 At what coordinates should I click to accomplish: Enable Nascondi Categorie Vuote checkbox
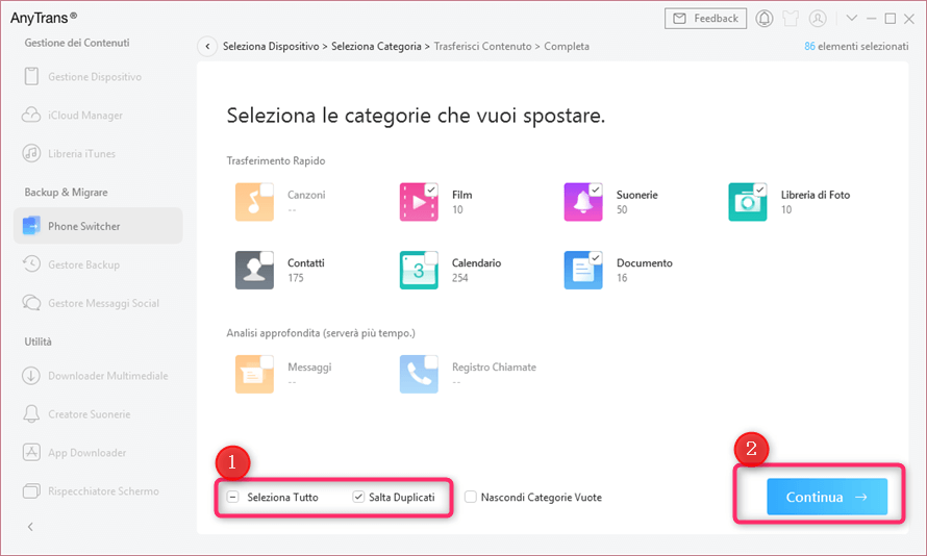pos(470,497)
